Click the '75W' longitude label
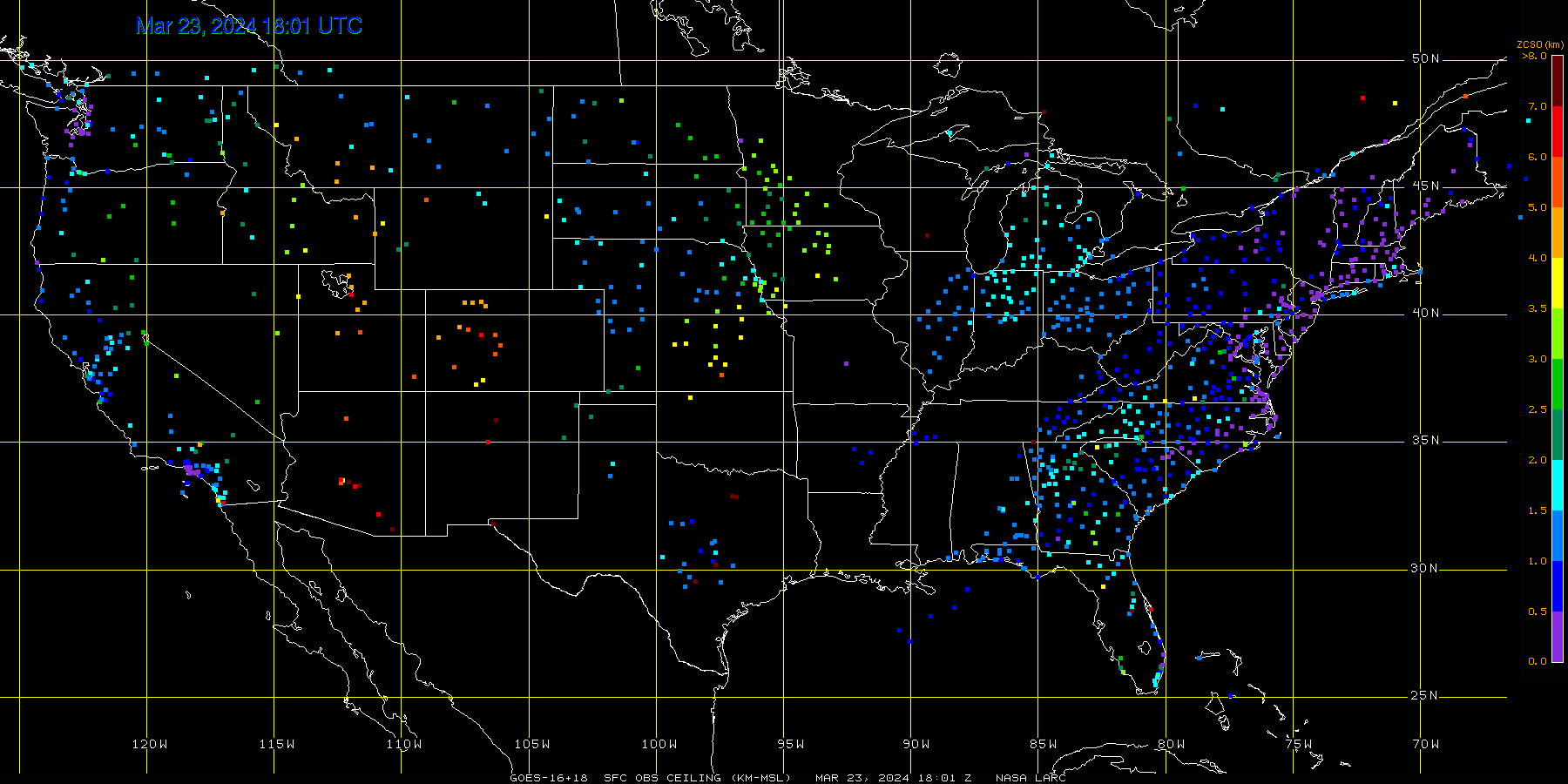1568x784 pixels. [x=1299, y=744]
